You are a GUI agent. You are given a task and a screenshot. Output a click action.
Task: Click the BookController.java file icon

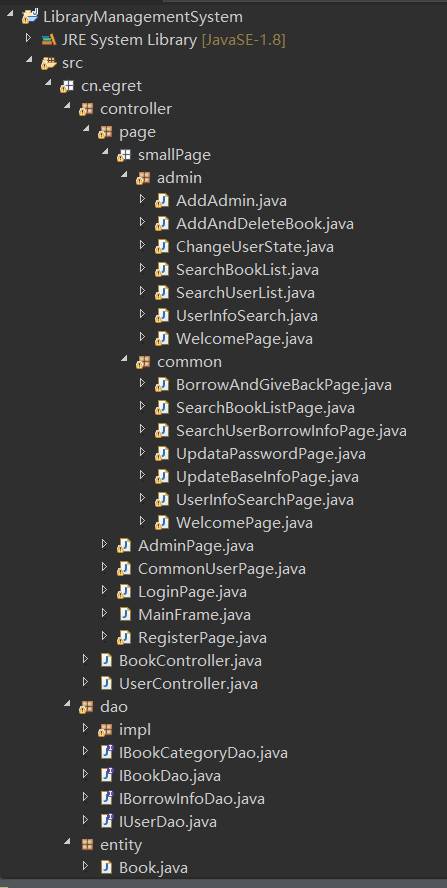[x=105, y=660]
